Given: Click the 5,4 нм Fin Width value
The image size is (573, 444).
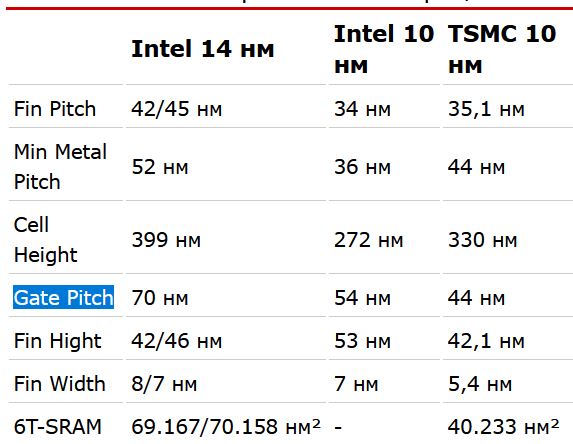Looking at the screenshot, I should pyautogui.click(x=480, y=384).
